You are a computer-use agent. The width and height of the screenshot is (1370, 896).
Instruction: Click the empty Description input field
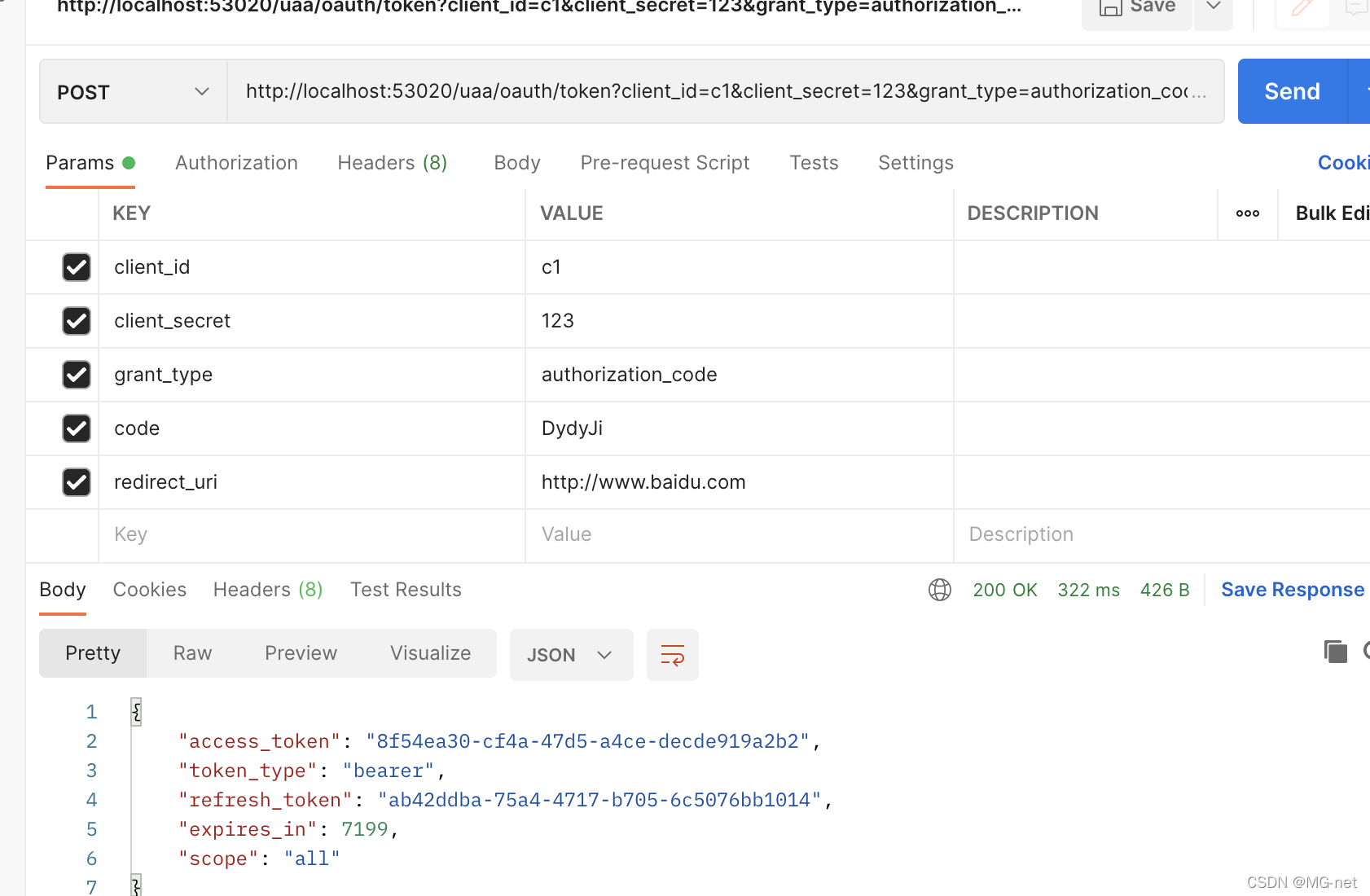[x=1162, y=535]
